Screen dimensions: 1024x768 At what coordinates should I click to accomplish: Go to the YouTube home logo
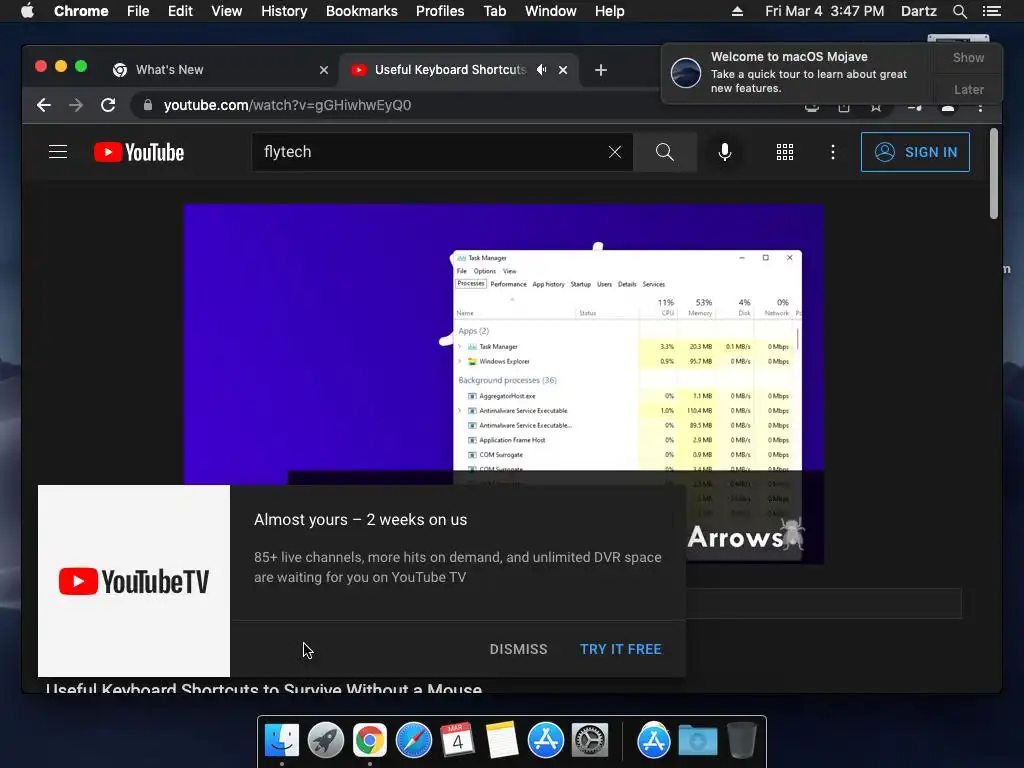pyautogui.click(x=139, y=152)
